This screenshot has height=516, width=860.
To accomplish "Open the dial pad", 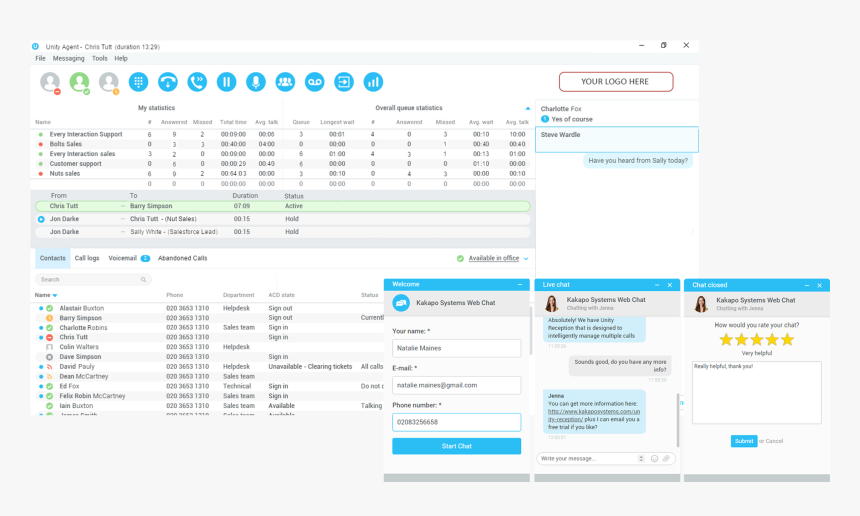I will click(138, 82).
